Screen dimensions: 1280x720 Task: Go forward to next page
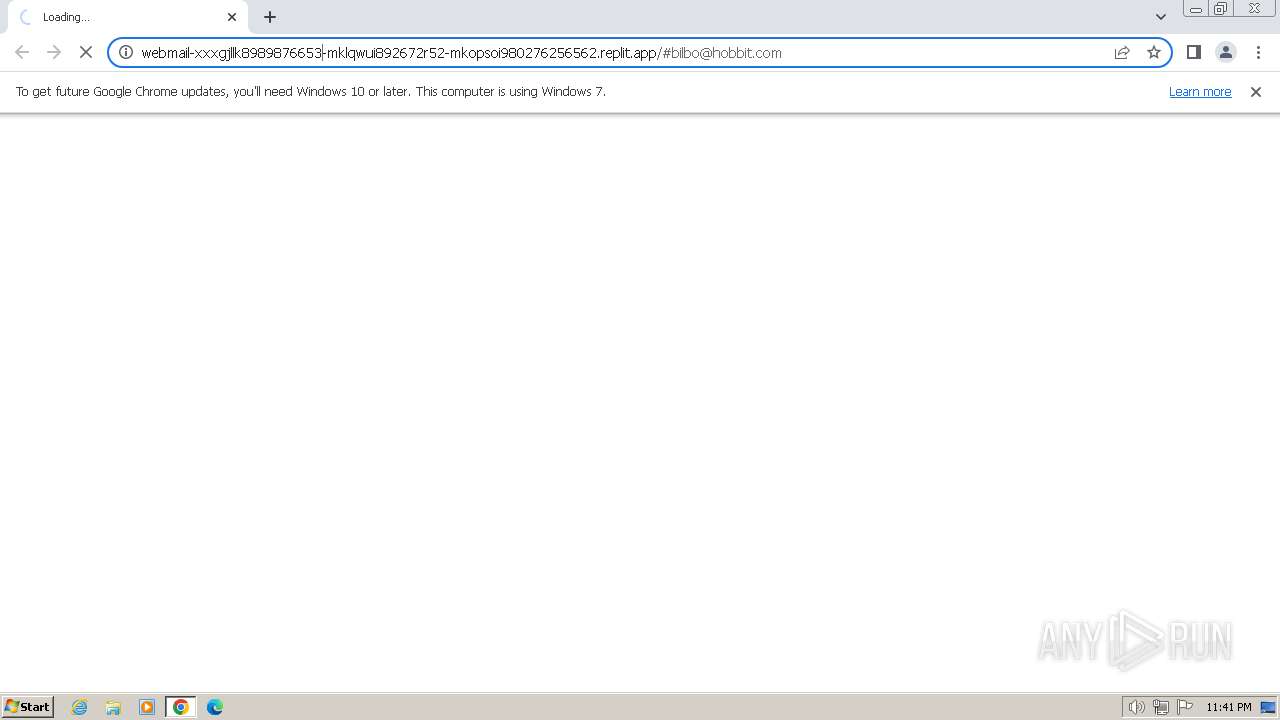pyautogui.click(x=54, y=52)
